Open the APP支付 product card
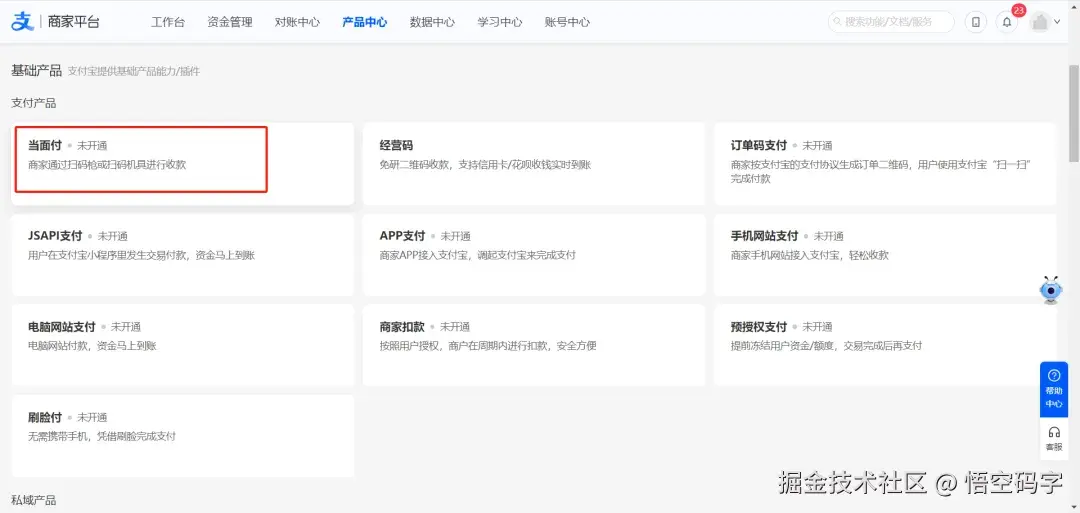Image resolution: width=1080 pixels, height=513 pixels. [534, 255]
